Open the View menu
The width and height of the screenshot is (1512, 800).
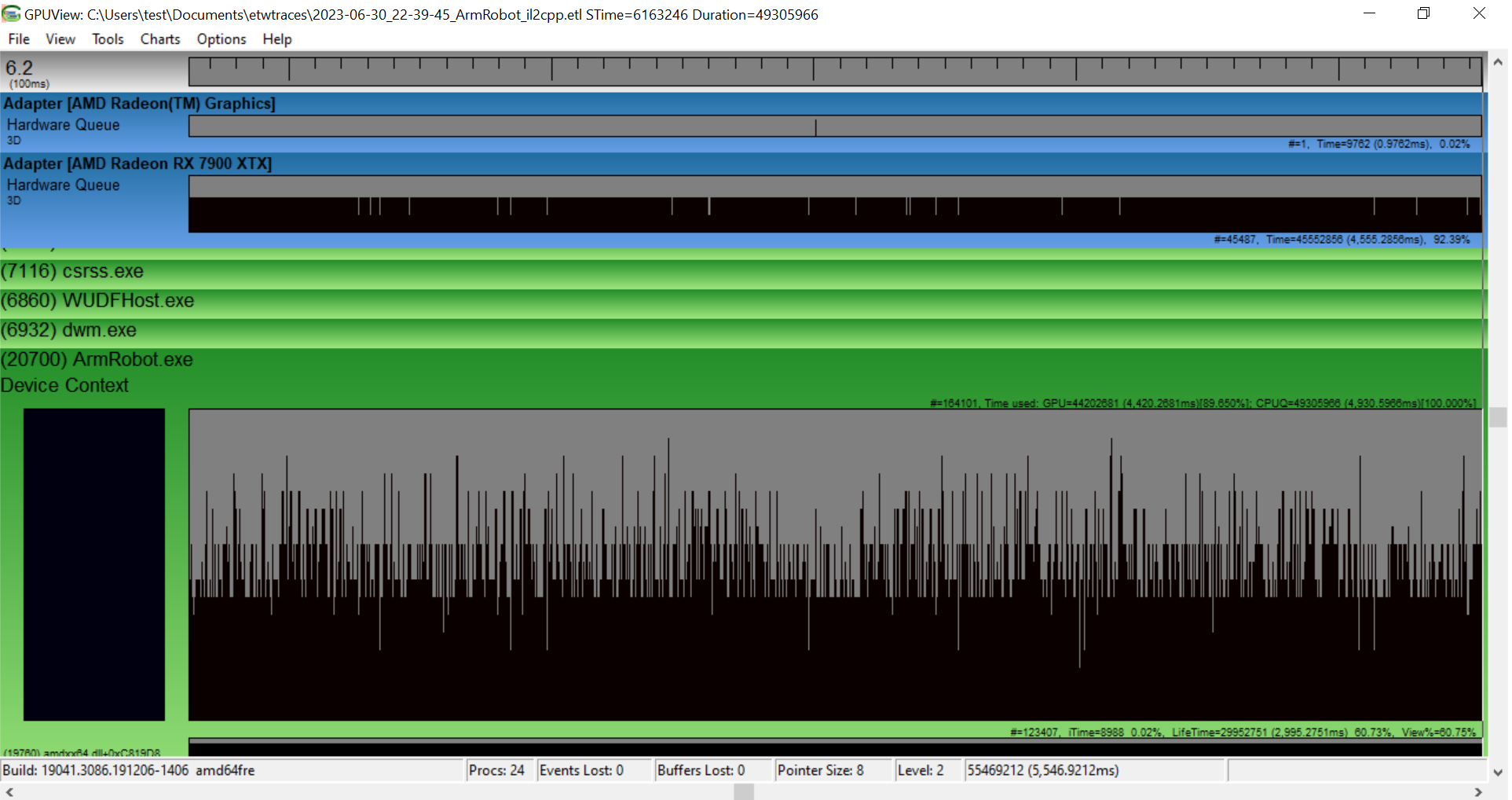(60, 39)
